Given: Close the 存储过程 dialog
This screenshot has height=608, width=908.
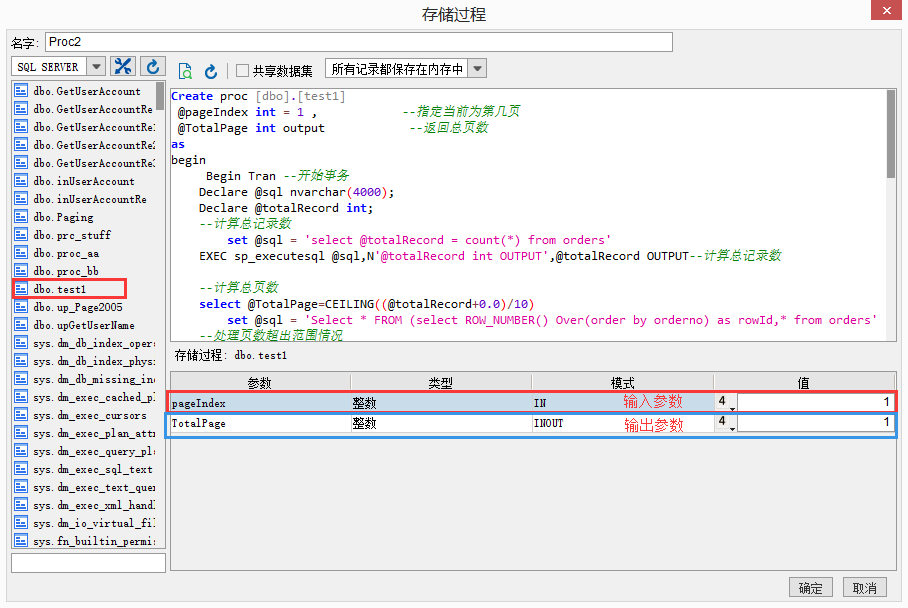Looking at the screenshot, I should (x=886, y=10).
